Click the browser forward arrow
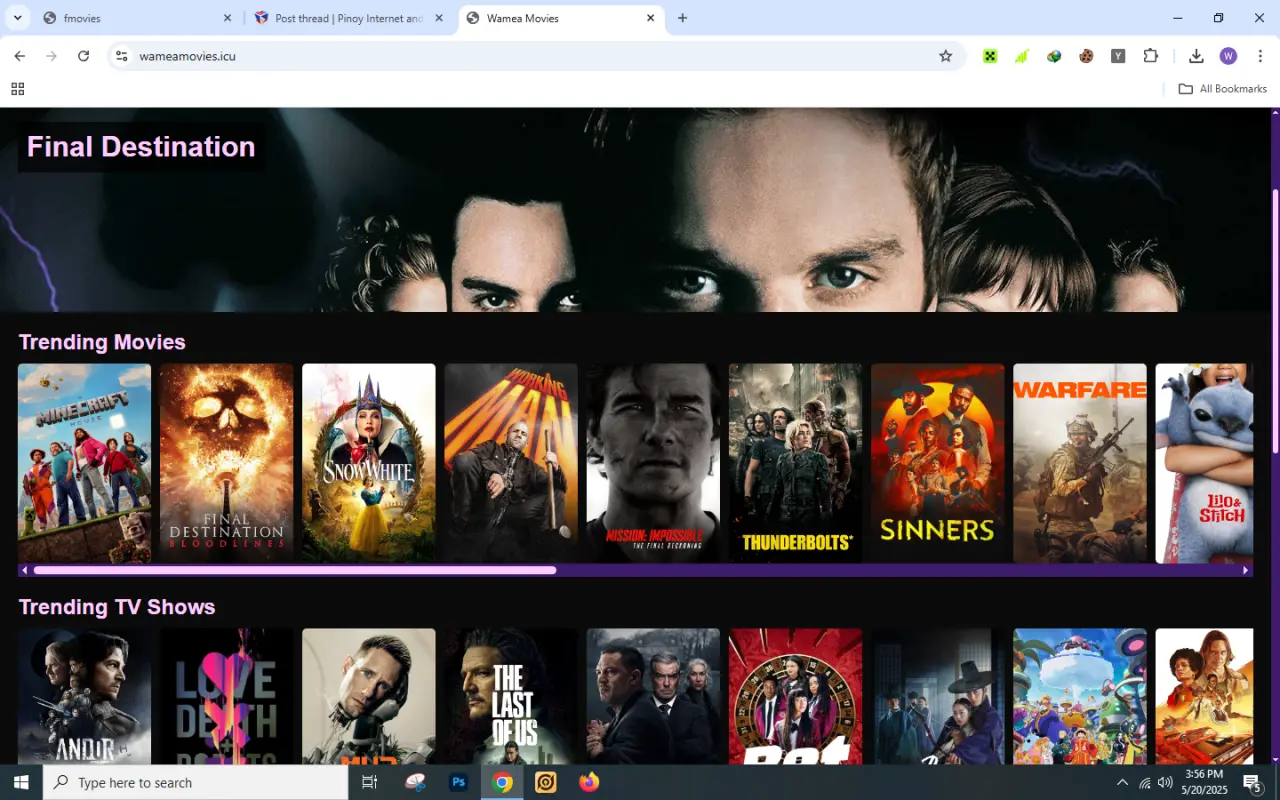1280x800 pixels. click(51, 56)
